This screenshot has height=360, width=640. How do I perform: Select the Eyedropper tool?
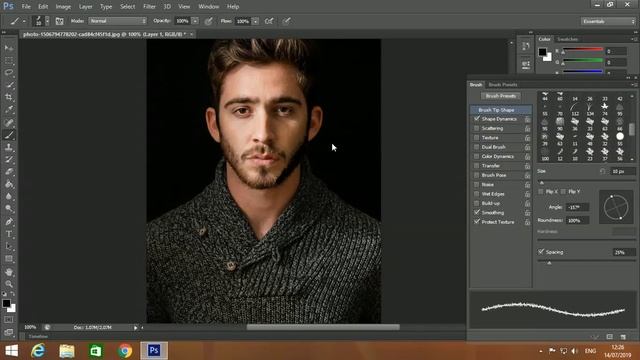(9, 109)
